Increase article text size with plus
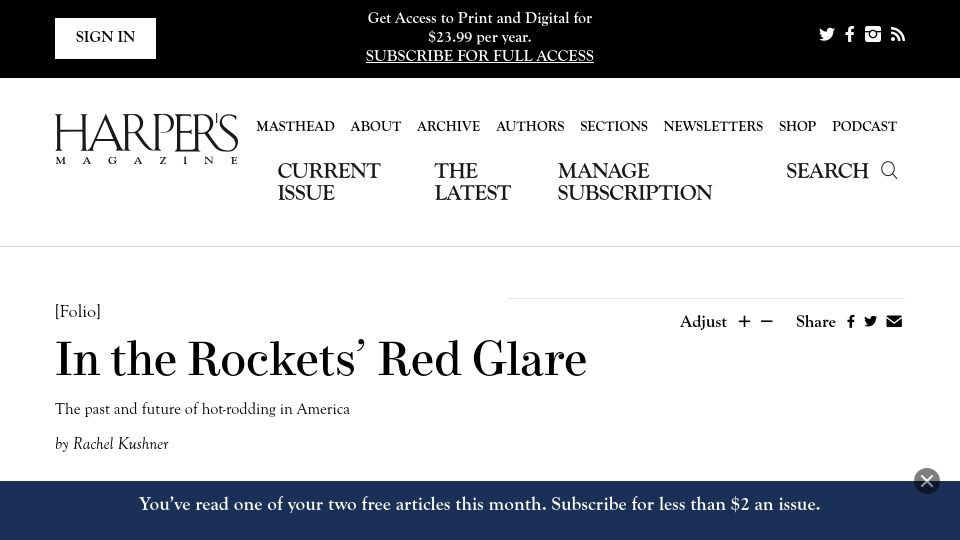 click(x=744, y=321)
